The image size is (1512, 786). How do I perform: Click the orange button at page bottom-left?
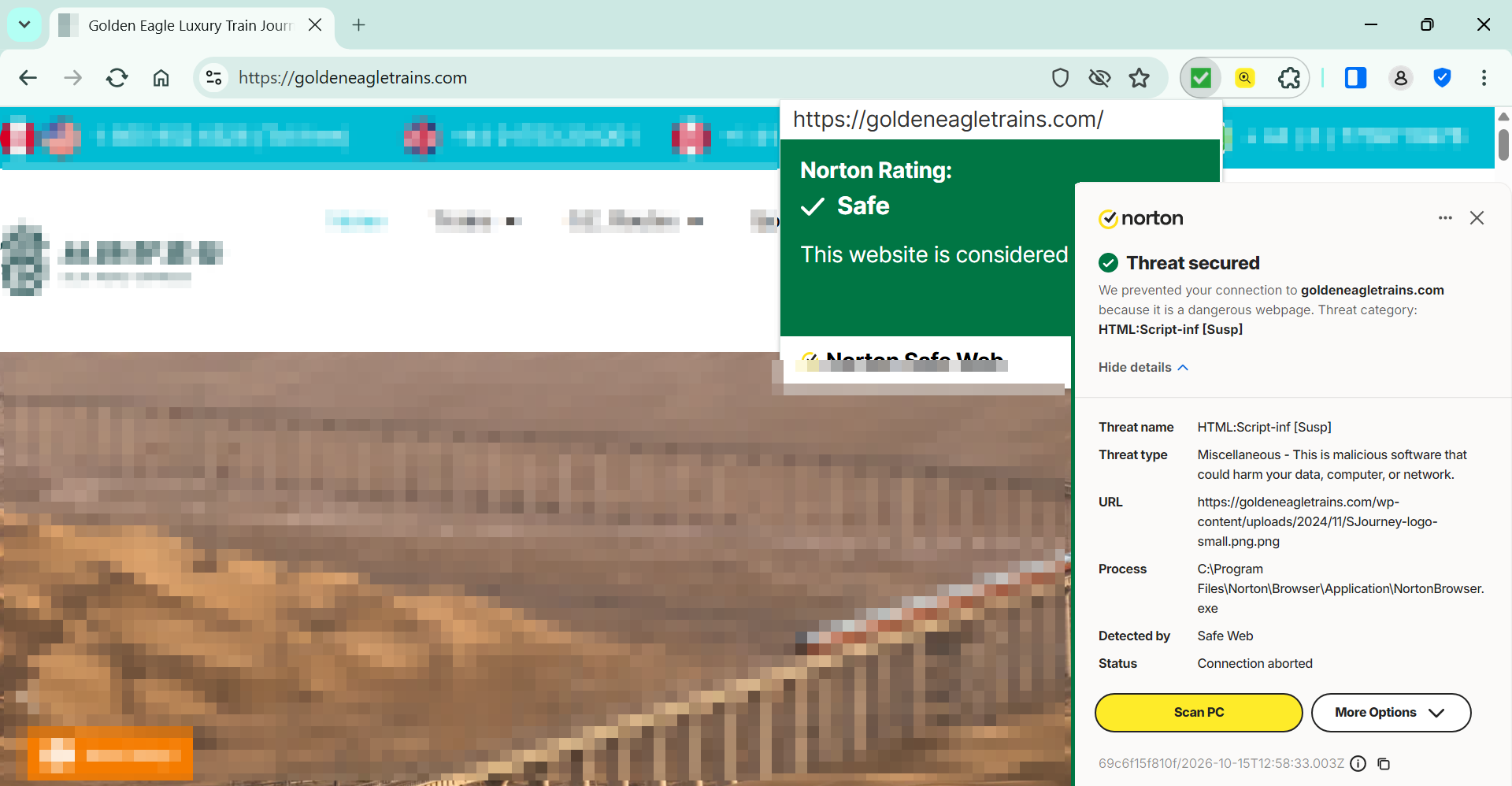(x=110, y=754)
